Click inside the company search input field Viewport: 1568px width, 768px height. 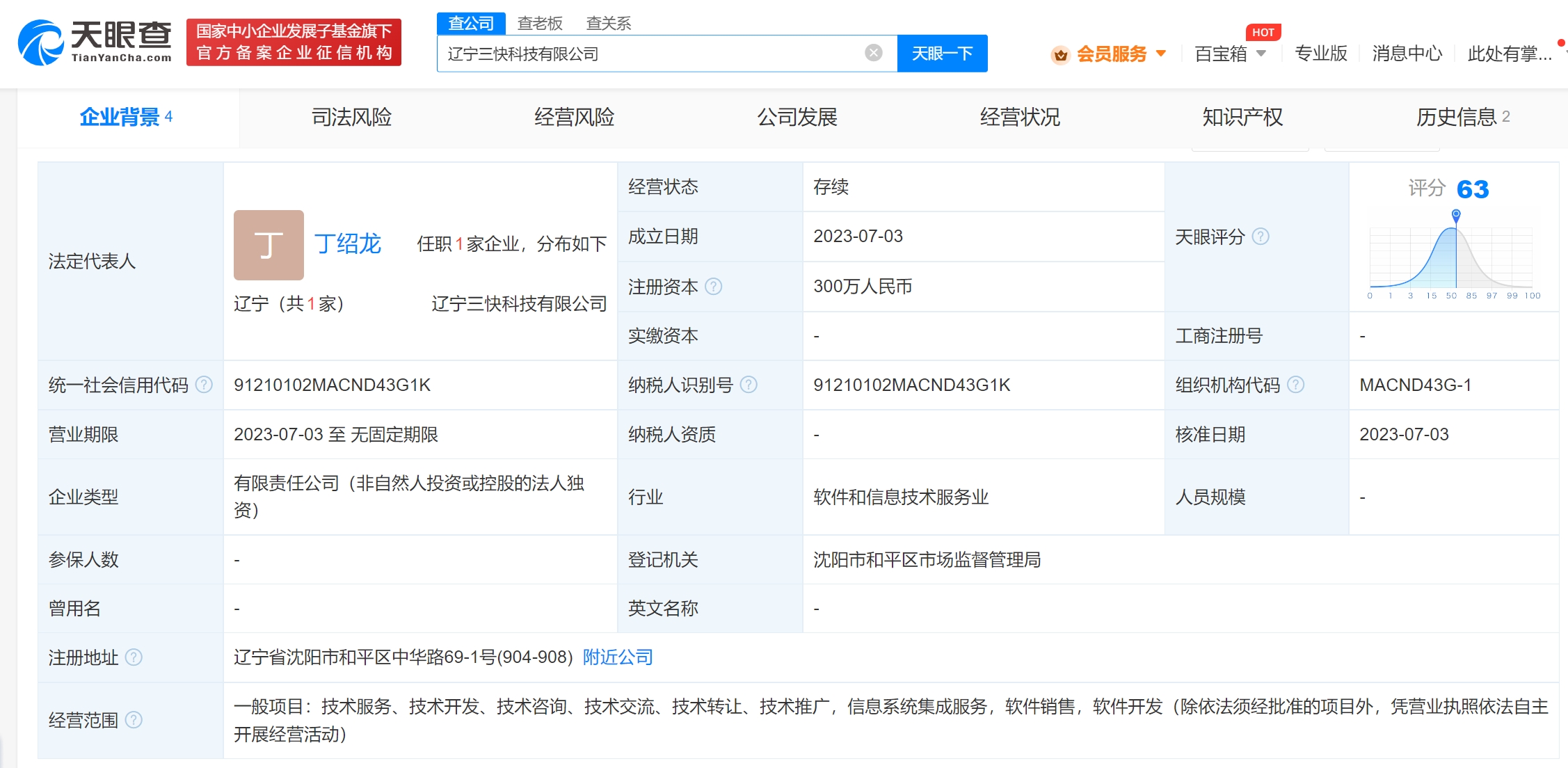661,53
